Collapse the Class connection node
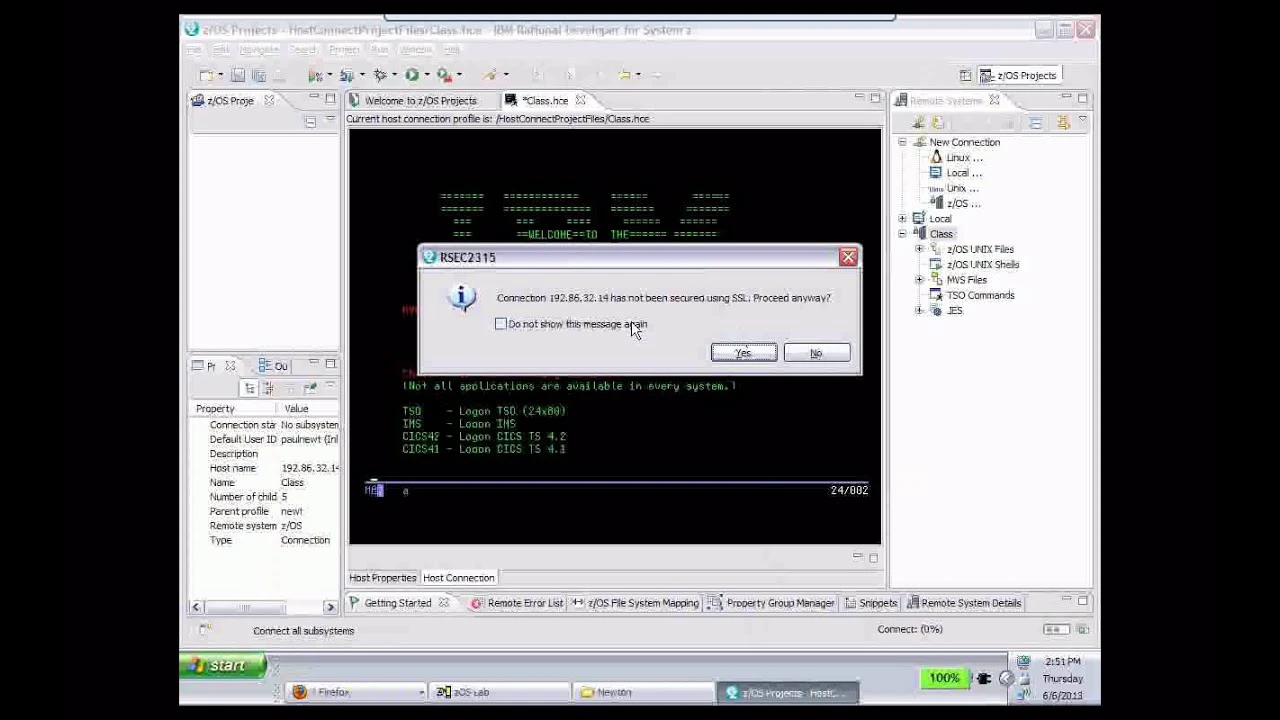 pos(902,234)
